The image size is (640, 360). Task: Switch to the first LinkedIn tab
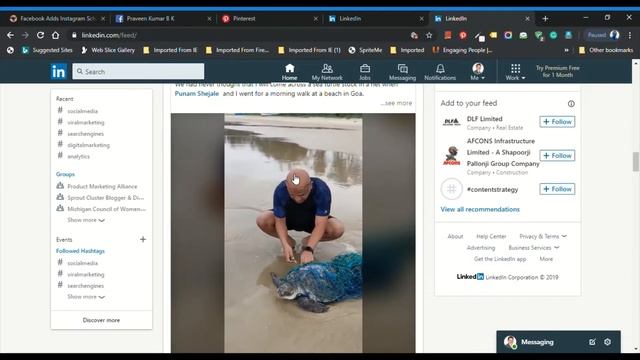click(x=376, y=18)
